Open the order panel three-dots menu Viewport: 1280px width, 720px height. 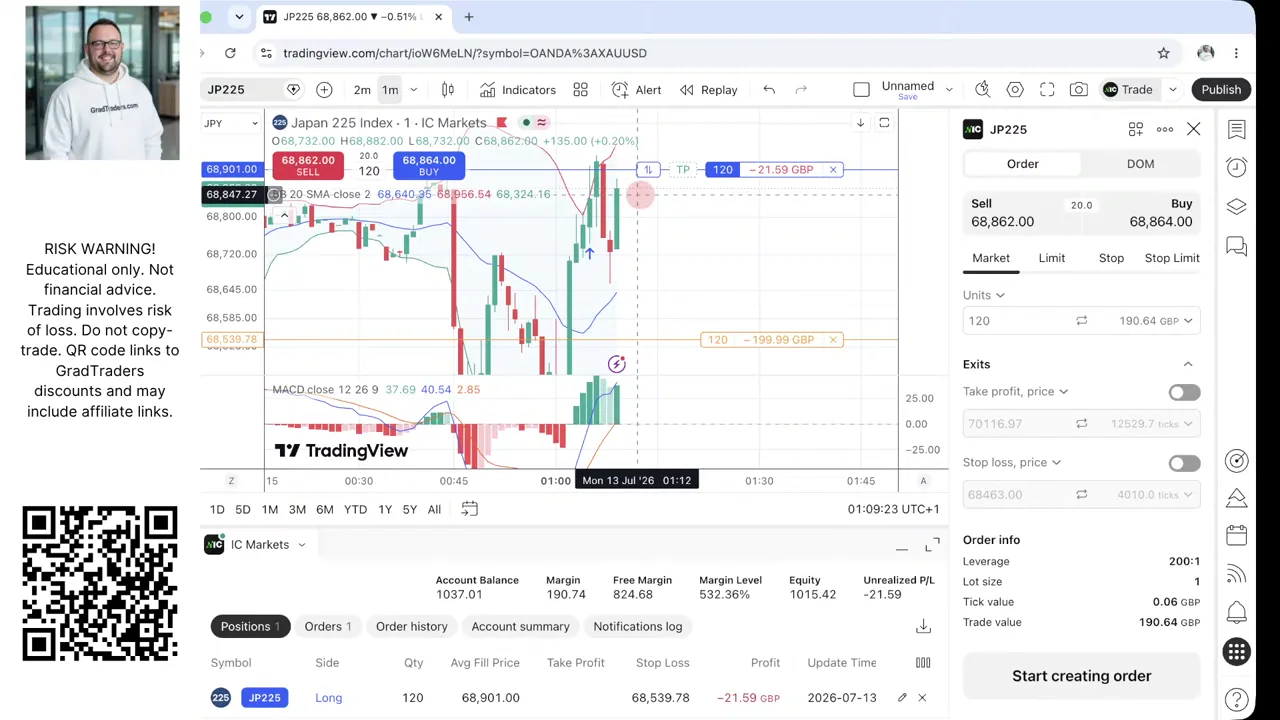tap(1165, 129)
